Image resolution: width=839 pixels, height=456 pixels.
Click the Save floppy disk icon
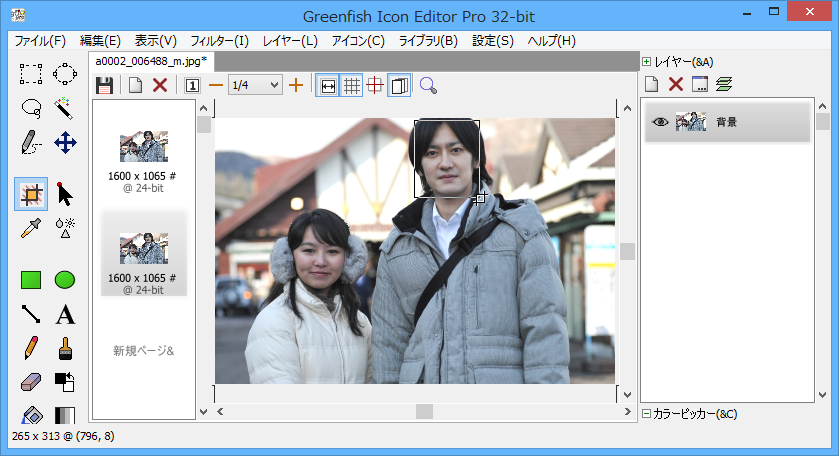point(104,86)
